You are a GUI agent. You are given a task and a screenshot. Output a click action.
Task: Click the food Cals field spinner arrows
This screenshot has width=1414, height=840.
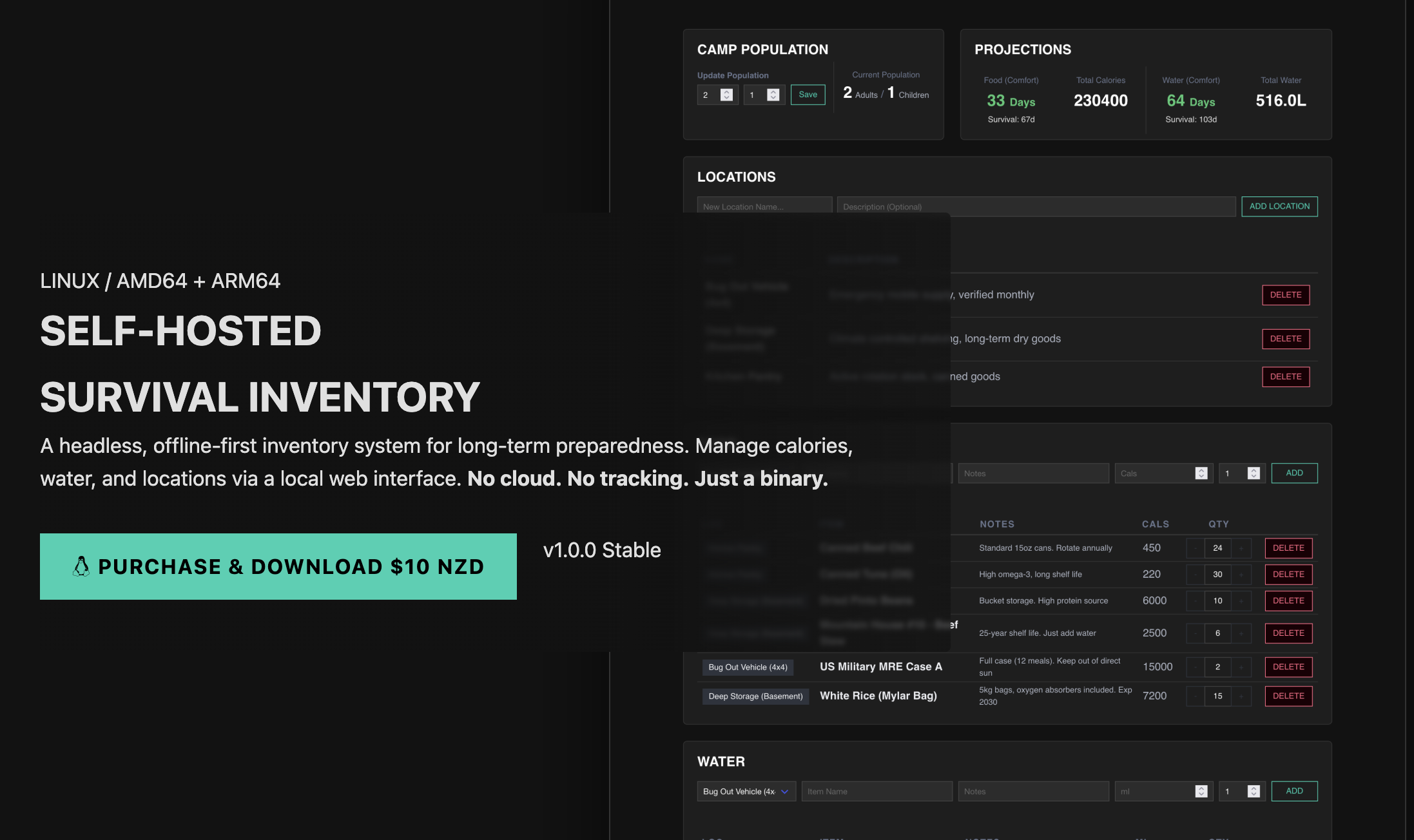pos(1201,473)
